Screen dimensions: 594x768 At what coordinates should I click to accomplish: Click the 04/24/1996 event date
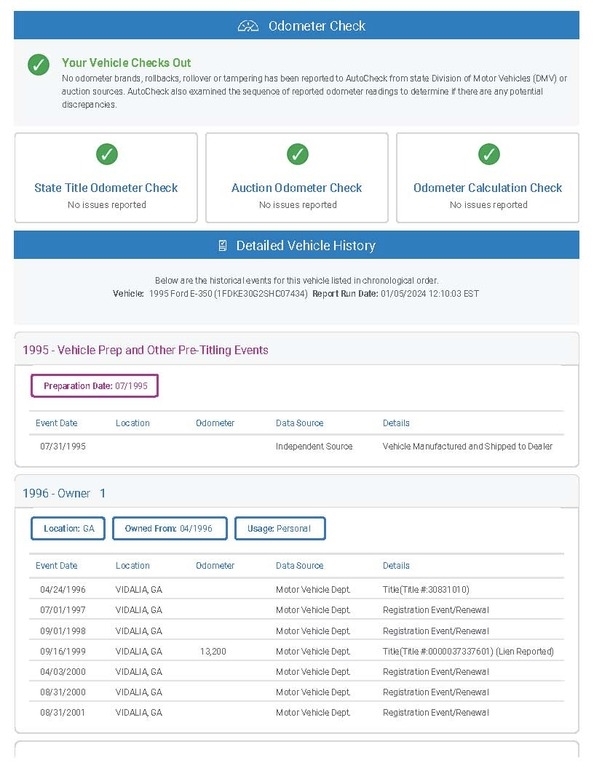point(63,590)
